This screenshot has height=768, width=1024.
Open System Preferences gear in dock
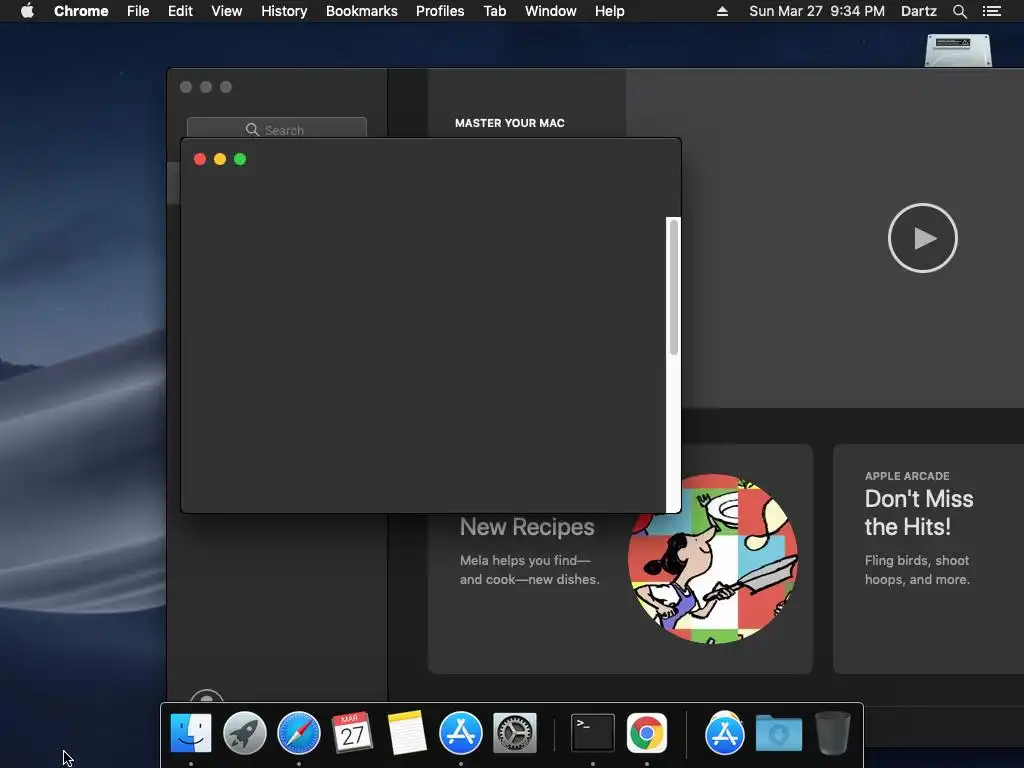[x=515, y=733]
